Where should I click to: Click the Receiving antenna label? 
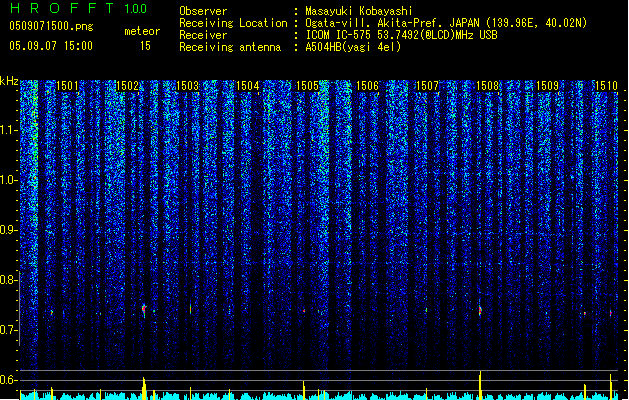pos(230,47)
